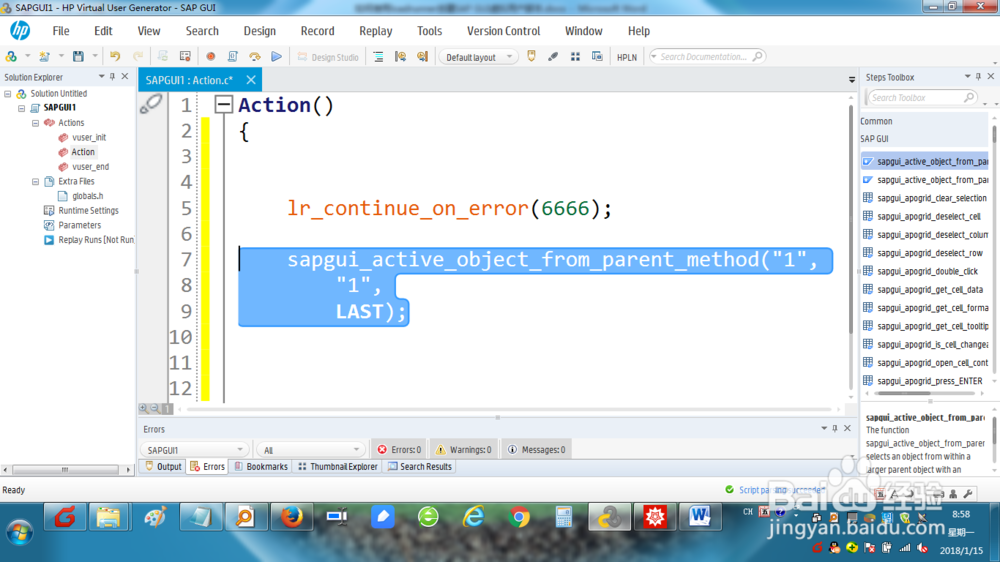Click in the Search Toolbox field
This screenshot has width=1000, height=562.
921,98
